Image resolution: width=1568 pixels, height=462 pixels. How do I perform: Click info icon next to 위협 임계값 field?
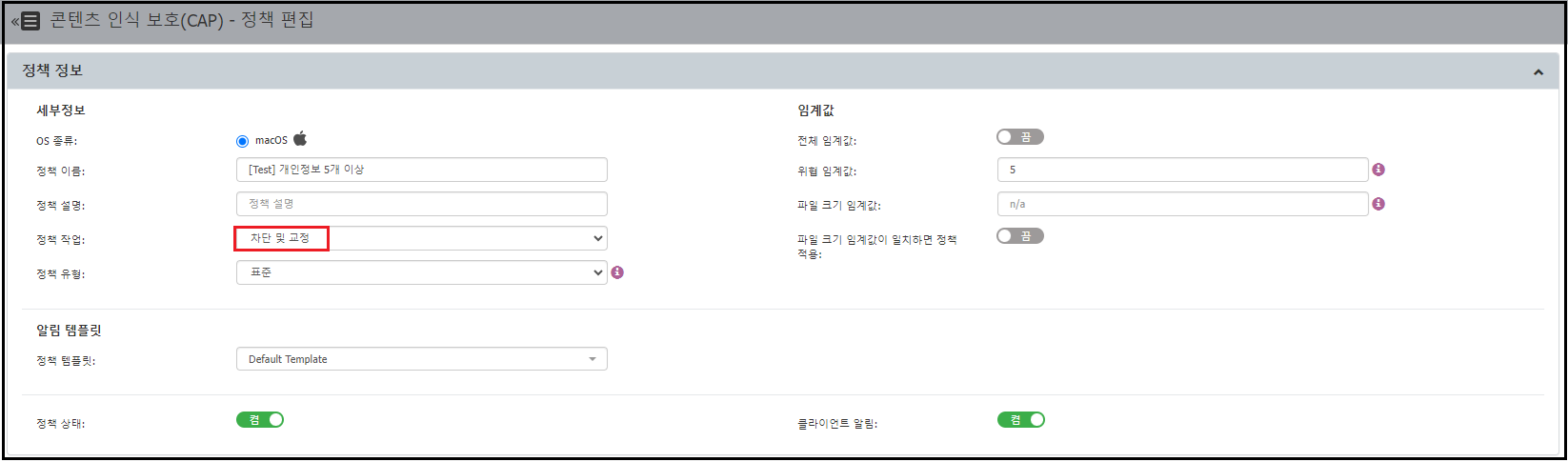point(1378,170)
